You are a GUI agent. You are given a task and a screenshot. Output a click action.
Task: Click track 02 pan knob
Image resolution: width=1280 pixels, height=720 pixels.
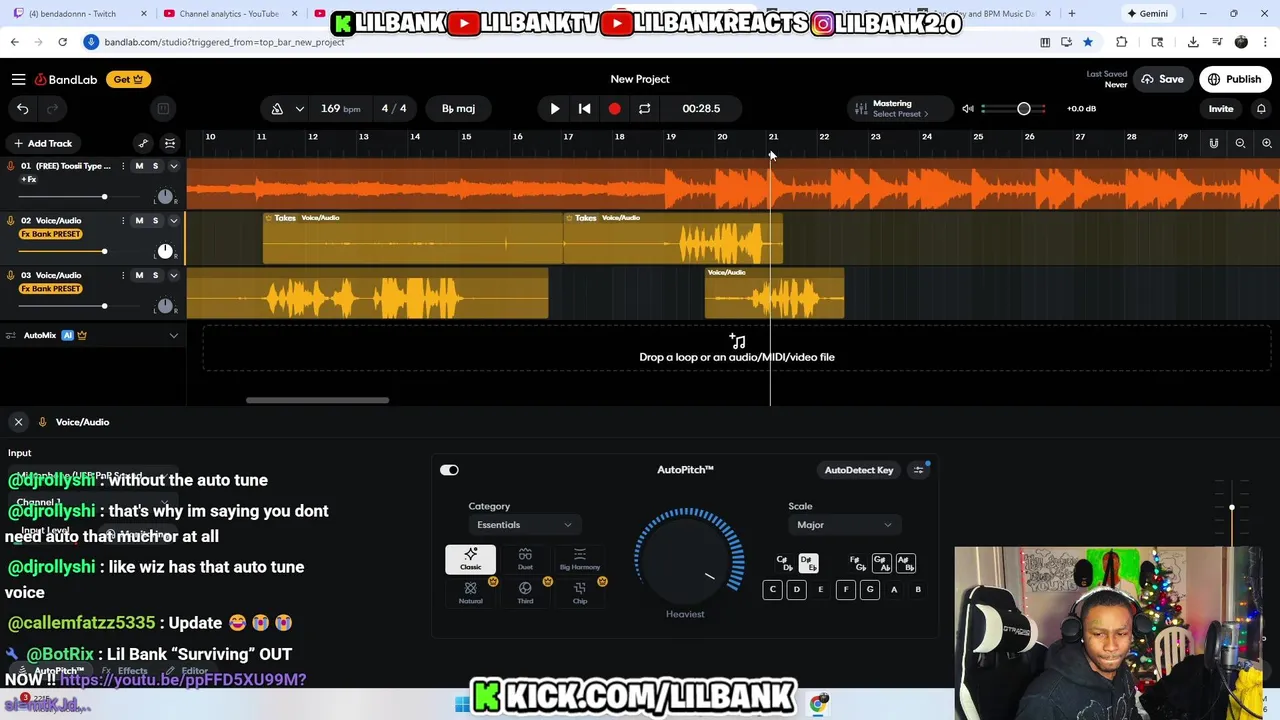pyautogui.click(x=165, y=251)
